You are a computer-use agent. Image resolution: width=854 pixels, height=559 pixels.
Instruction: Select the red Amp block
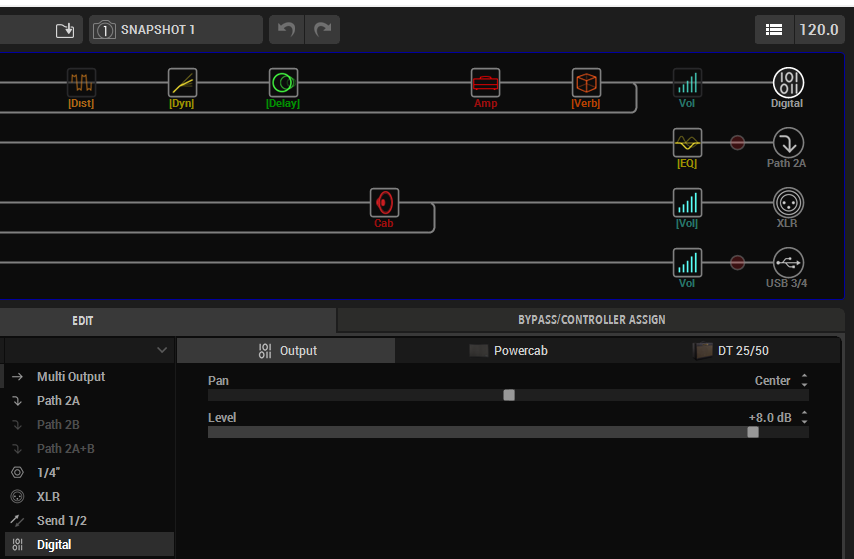point(485,82)
